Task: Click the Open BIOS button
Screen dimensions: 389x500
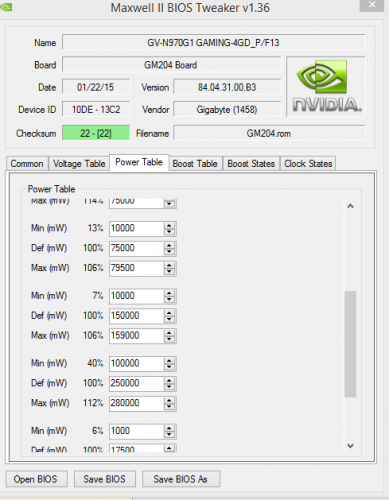Action: 36,479
